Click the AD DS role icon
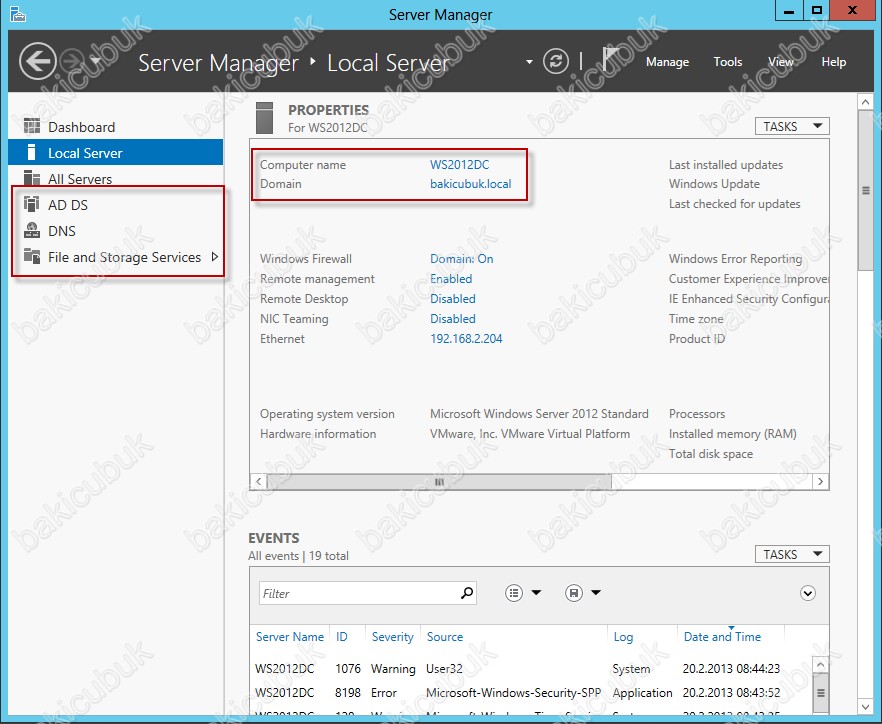Viewport: 882px width, 724px height. pyautogui.click(x=32, y=204)
